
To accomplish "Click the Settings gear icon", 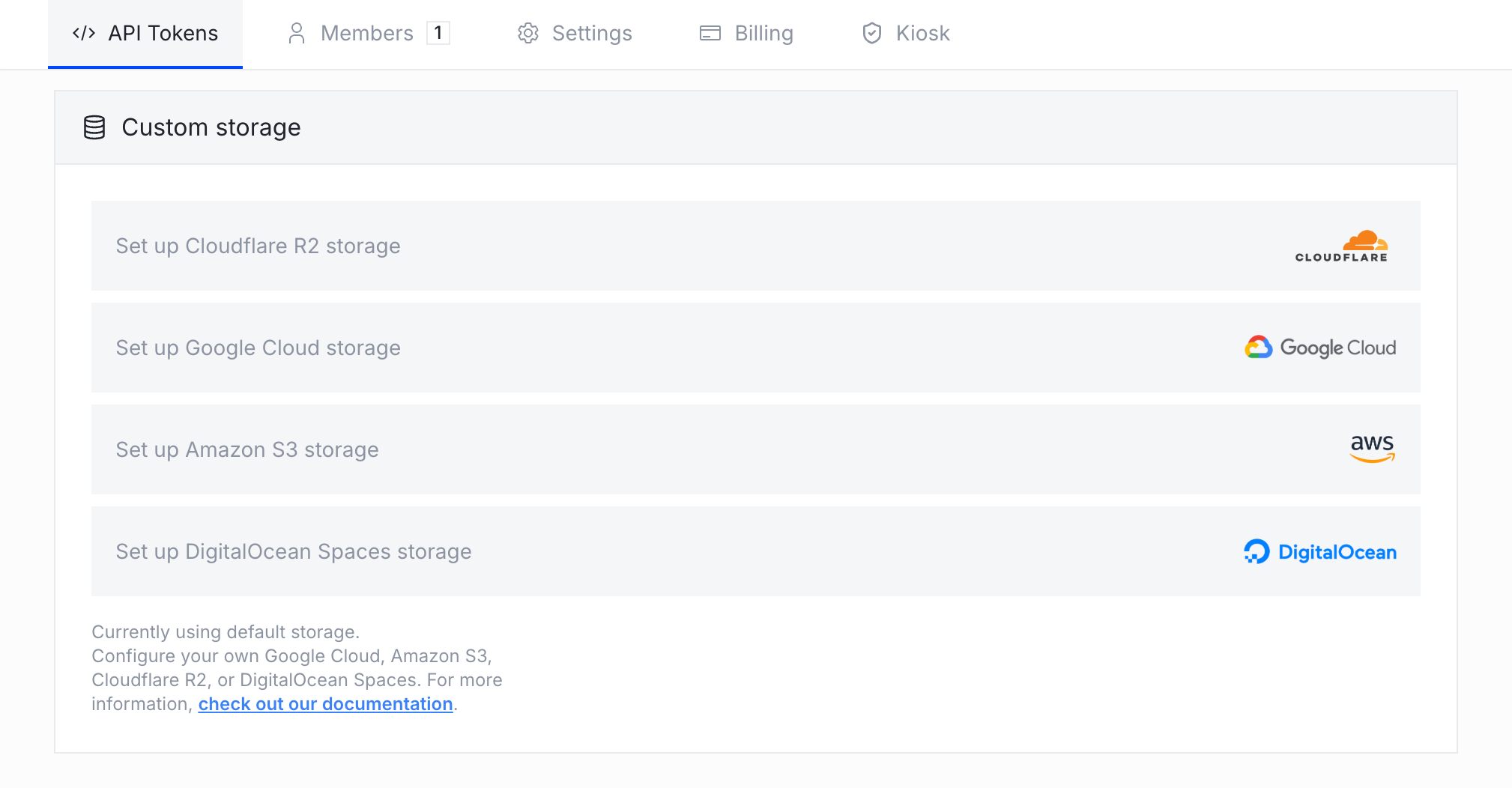I will click(x=528, y=33).
